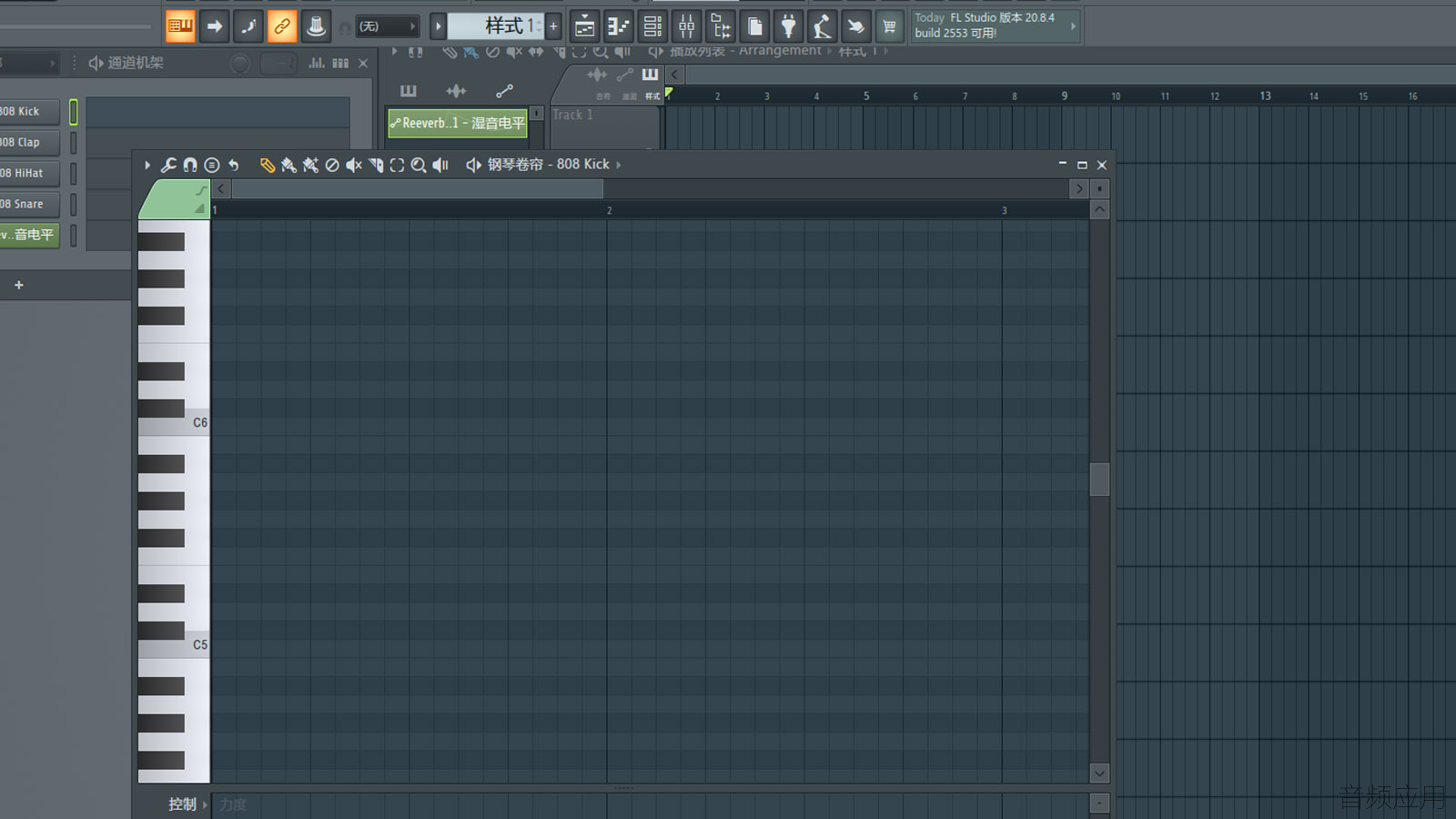This screenshot has height=819, width=1456.
Task: Open piano roll wrench tools menu
Action: tap(168, 165)
